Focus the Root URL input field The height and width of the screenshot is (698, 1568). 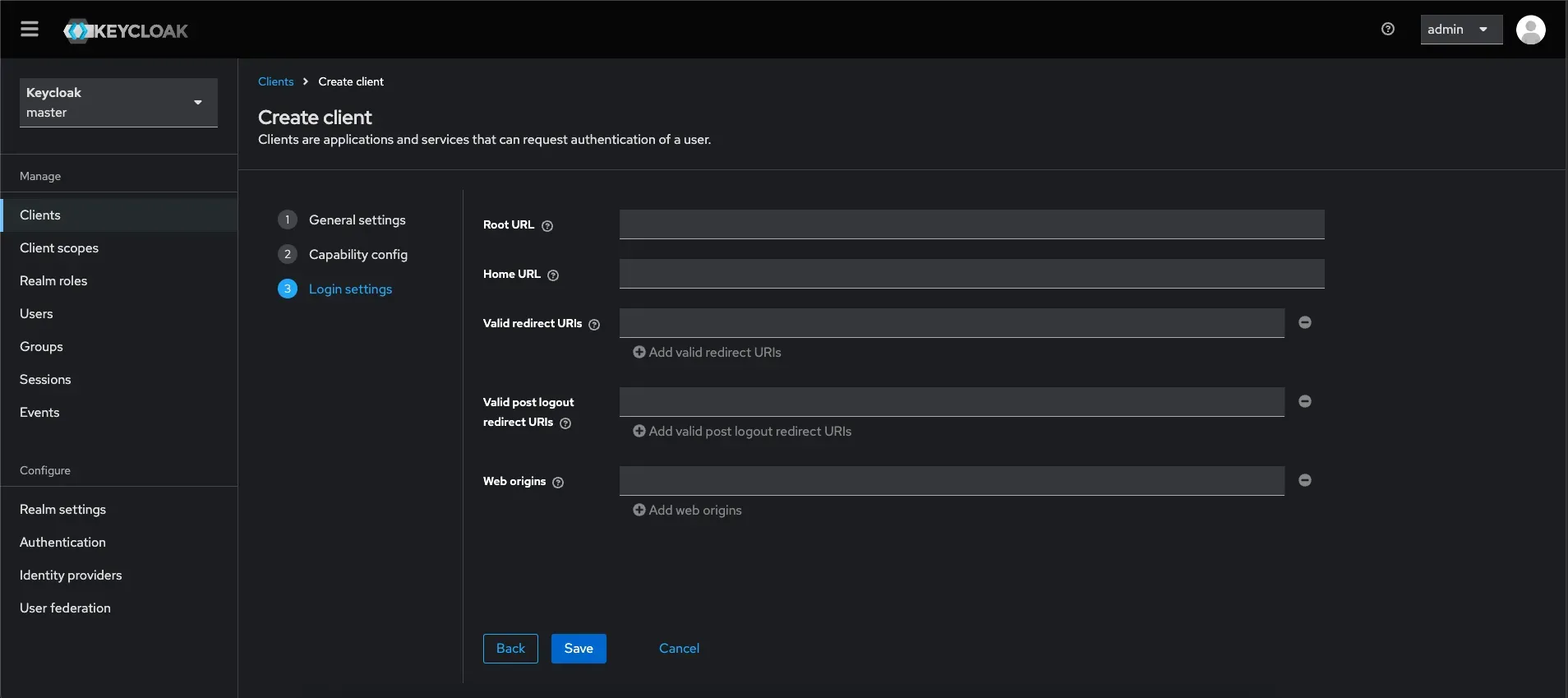tap(971, 224)
